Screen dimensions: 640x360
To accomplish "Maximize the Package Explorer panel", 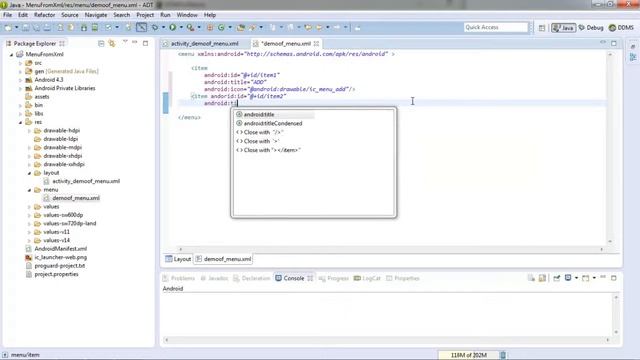I will click(x=145, y=43).
